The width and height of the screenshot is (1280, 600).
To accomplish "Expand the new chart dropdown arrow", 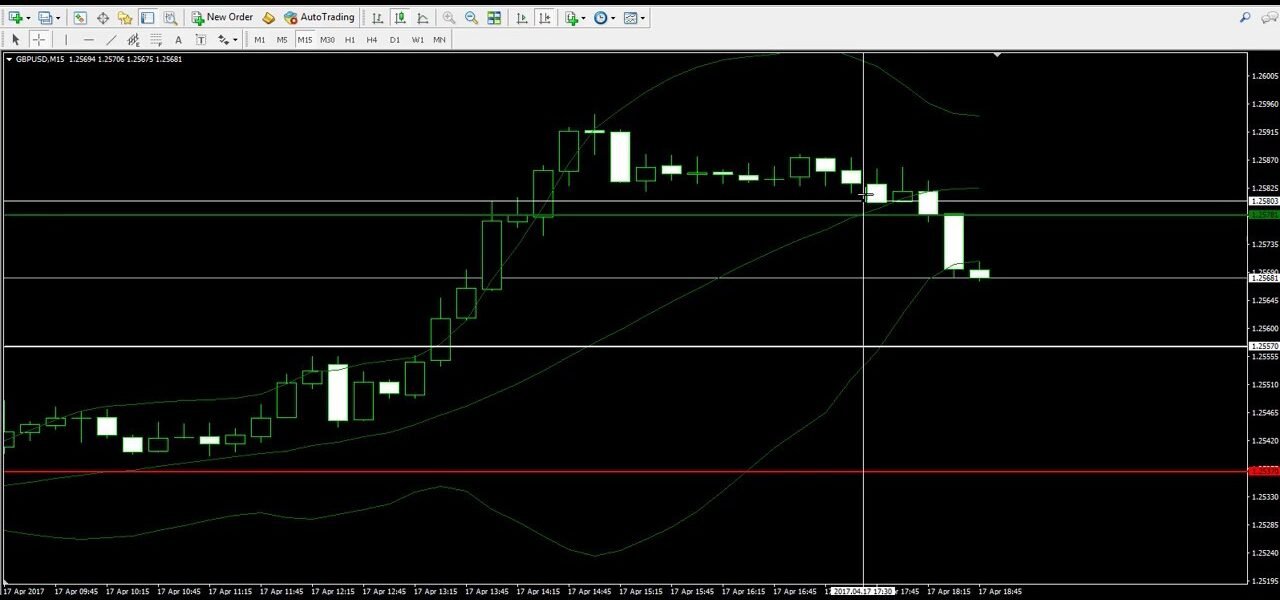I will [29, 17].
